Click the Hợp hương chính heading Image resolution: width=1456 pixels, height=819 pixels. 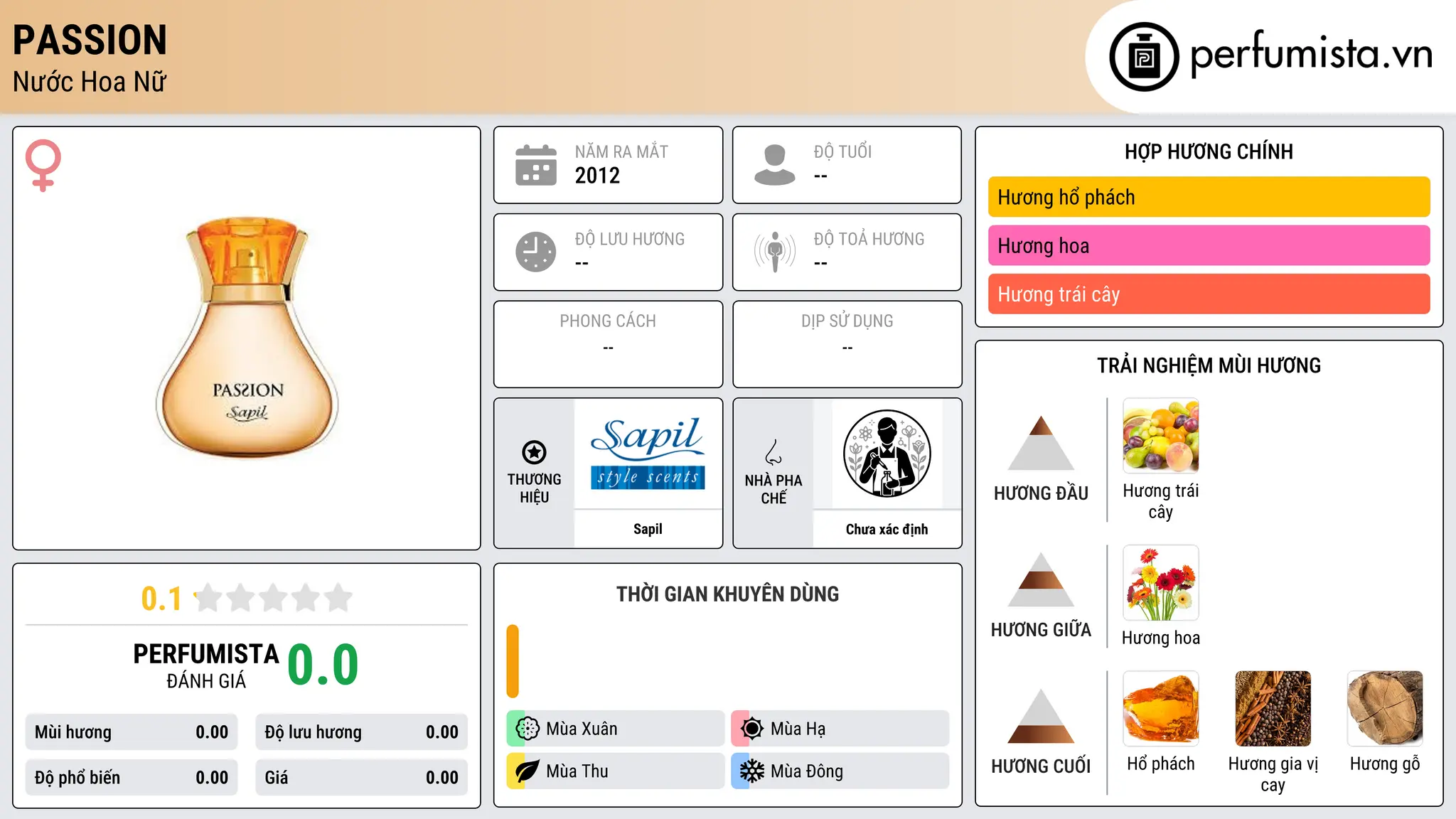coord(1209,151)
